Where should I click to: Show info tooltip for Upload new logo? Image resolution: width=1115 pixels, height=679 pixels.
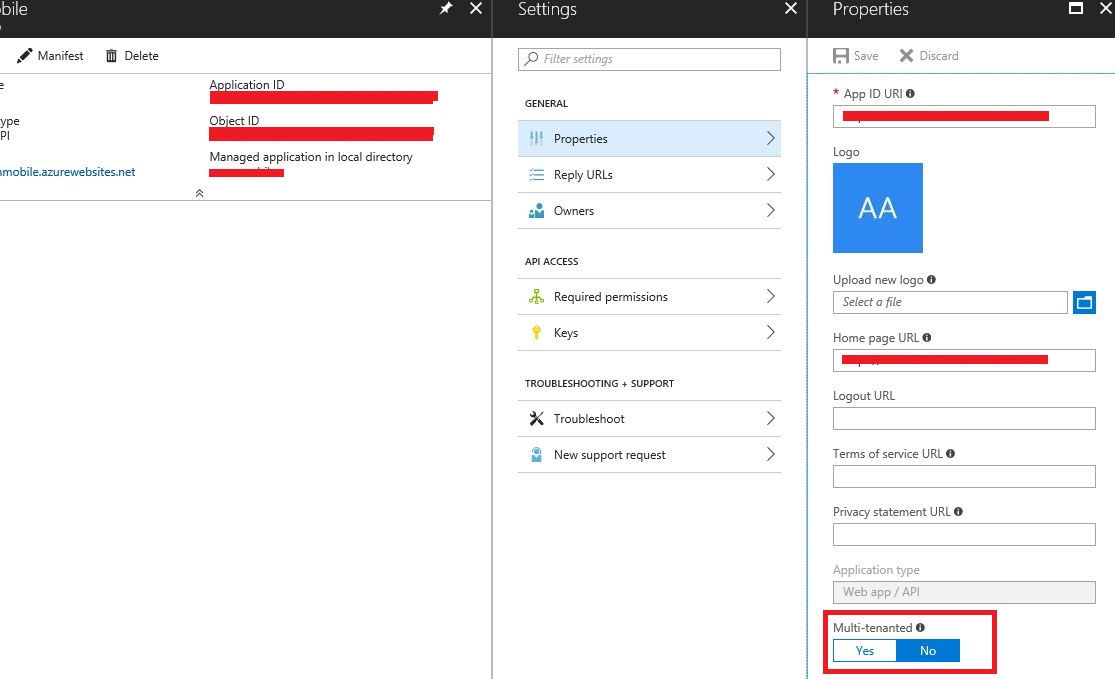pyautogui.click(x=932, y=279)
